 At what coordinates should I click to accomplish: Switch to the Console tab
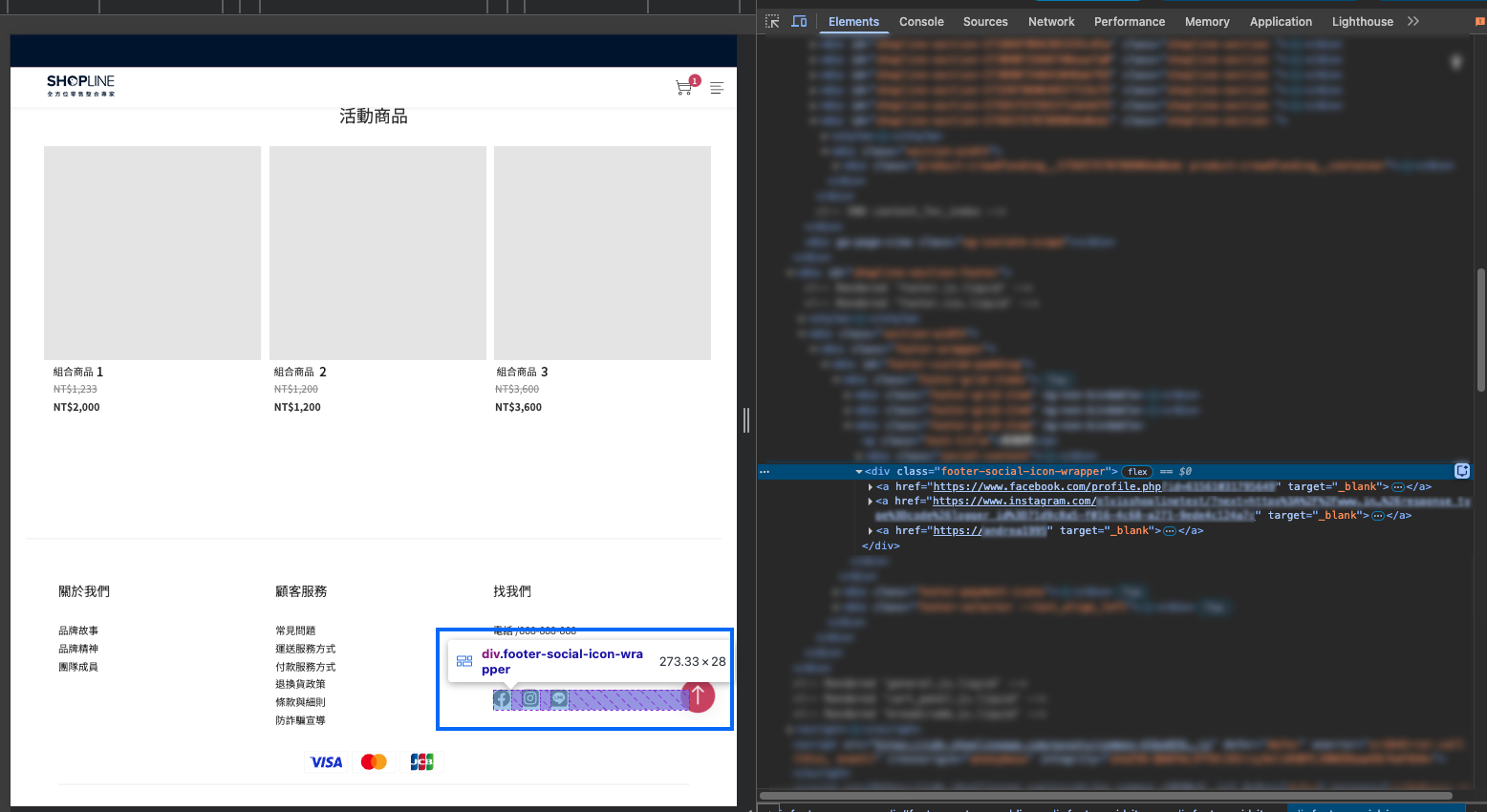(x=921, y=21)
